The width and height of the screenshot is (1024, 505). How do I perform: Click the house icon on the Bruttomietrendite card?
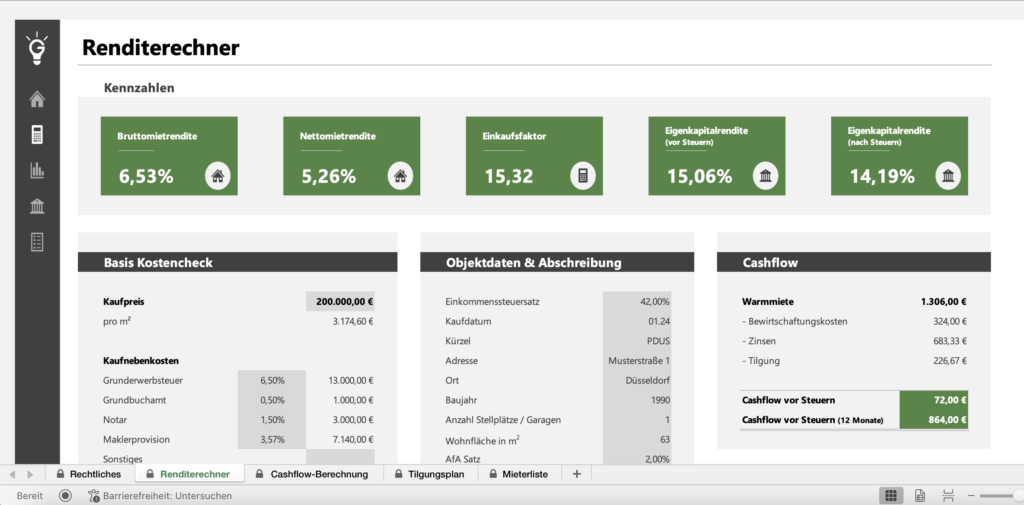pyautogui.click(x=218, y=177)
